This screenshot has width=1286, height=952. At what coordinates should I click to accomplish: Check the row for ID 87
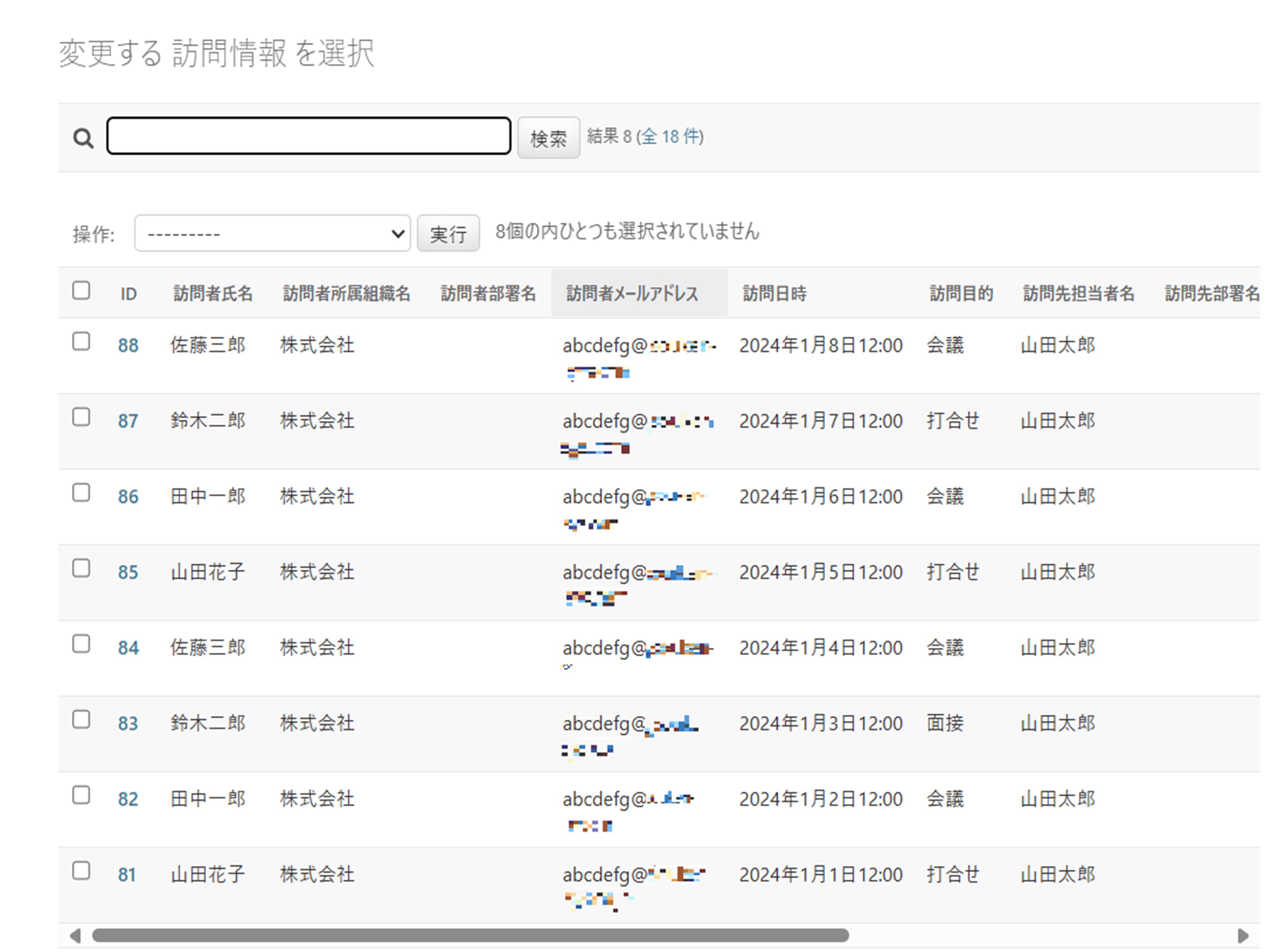click(81, 417)
